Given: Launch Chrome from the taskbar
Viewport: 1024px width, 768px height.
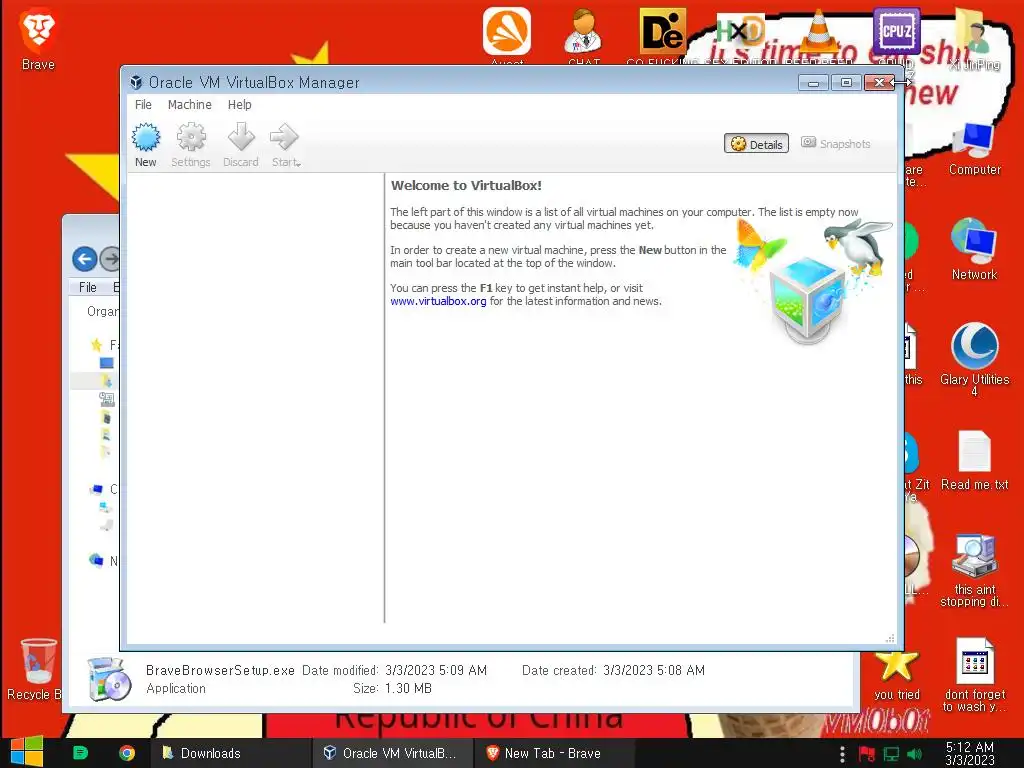Looking at the screenshot, I should tap(127, 753).
